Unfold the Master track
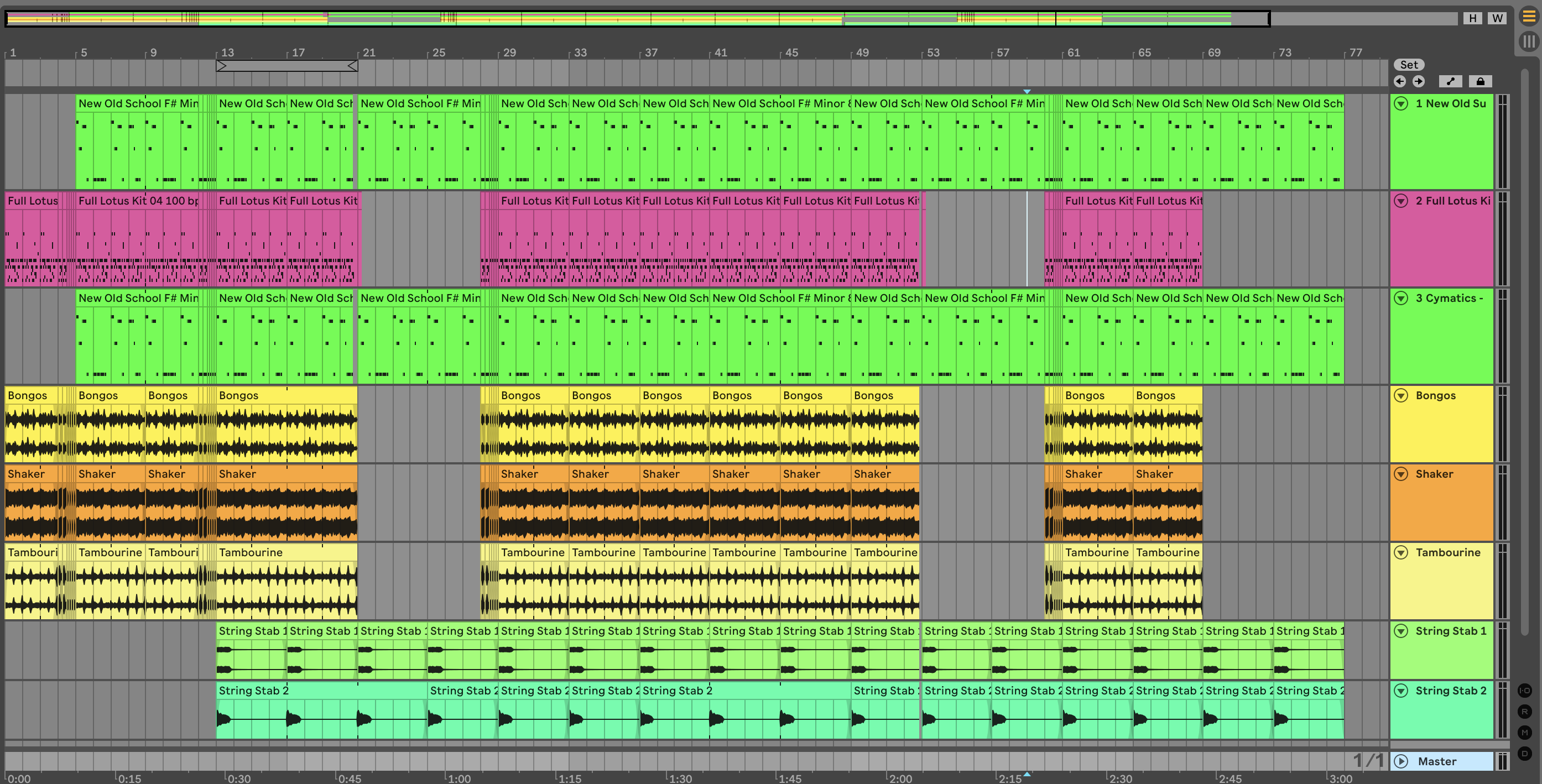 pos(1401,761)
